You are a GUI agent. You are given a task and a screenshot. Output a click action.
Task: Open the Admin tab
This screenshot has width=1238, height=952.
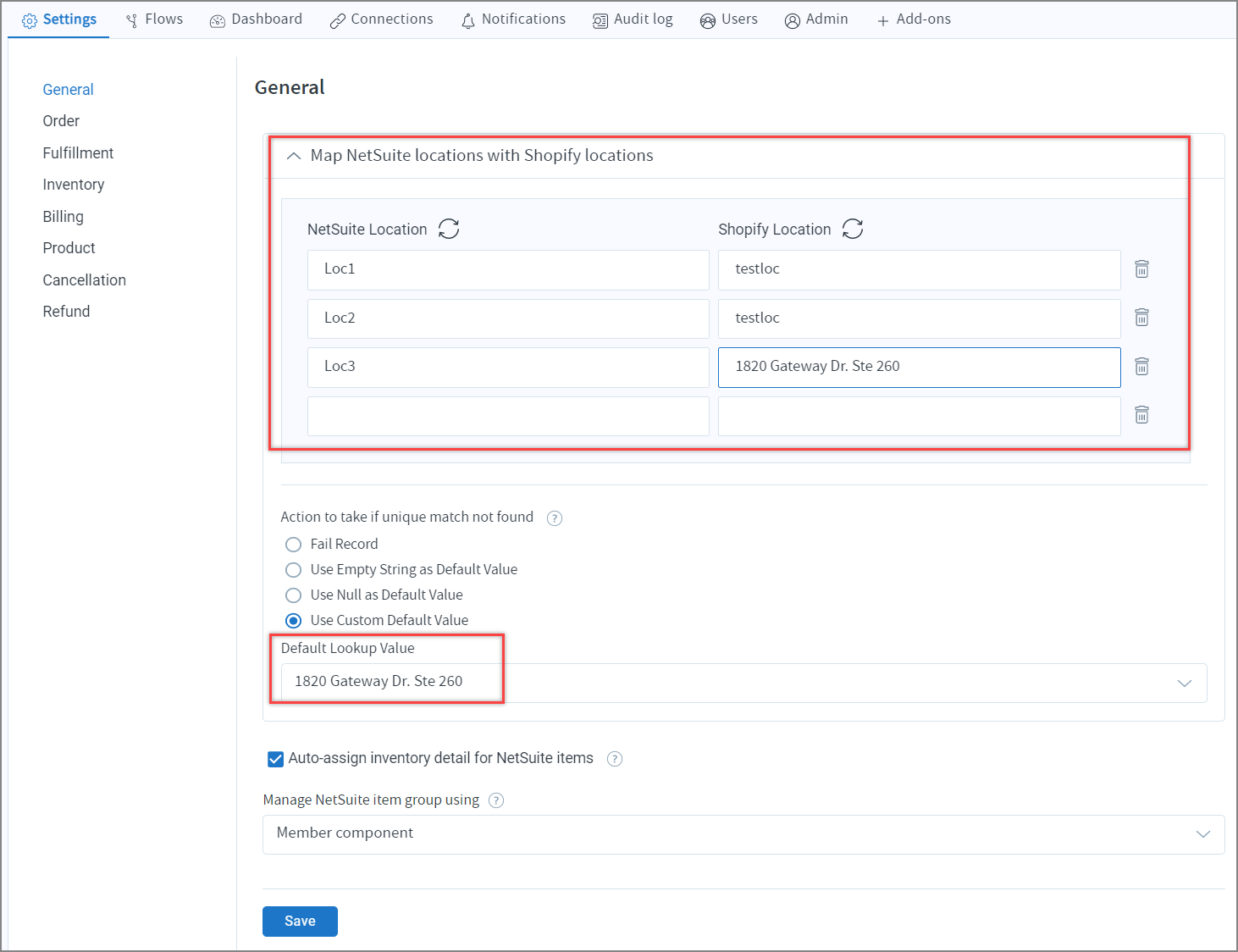coord(816,19)
